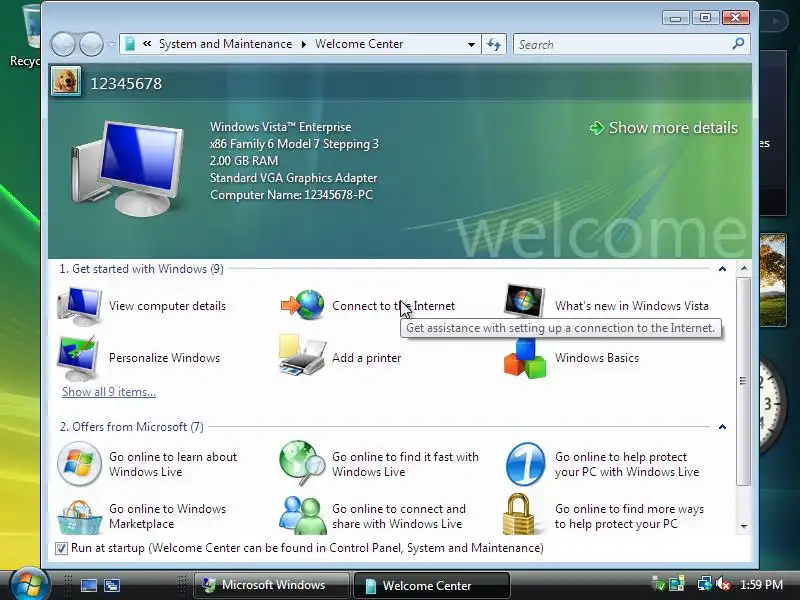Image resolution: width=800 pixels, height=600 pixels.
Task: Click the 2.00 GB RAM text
Action: tap(244, 161)
